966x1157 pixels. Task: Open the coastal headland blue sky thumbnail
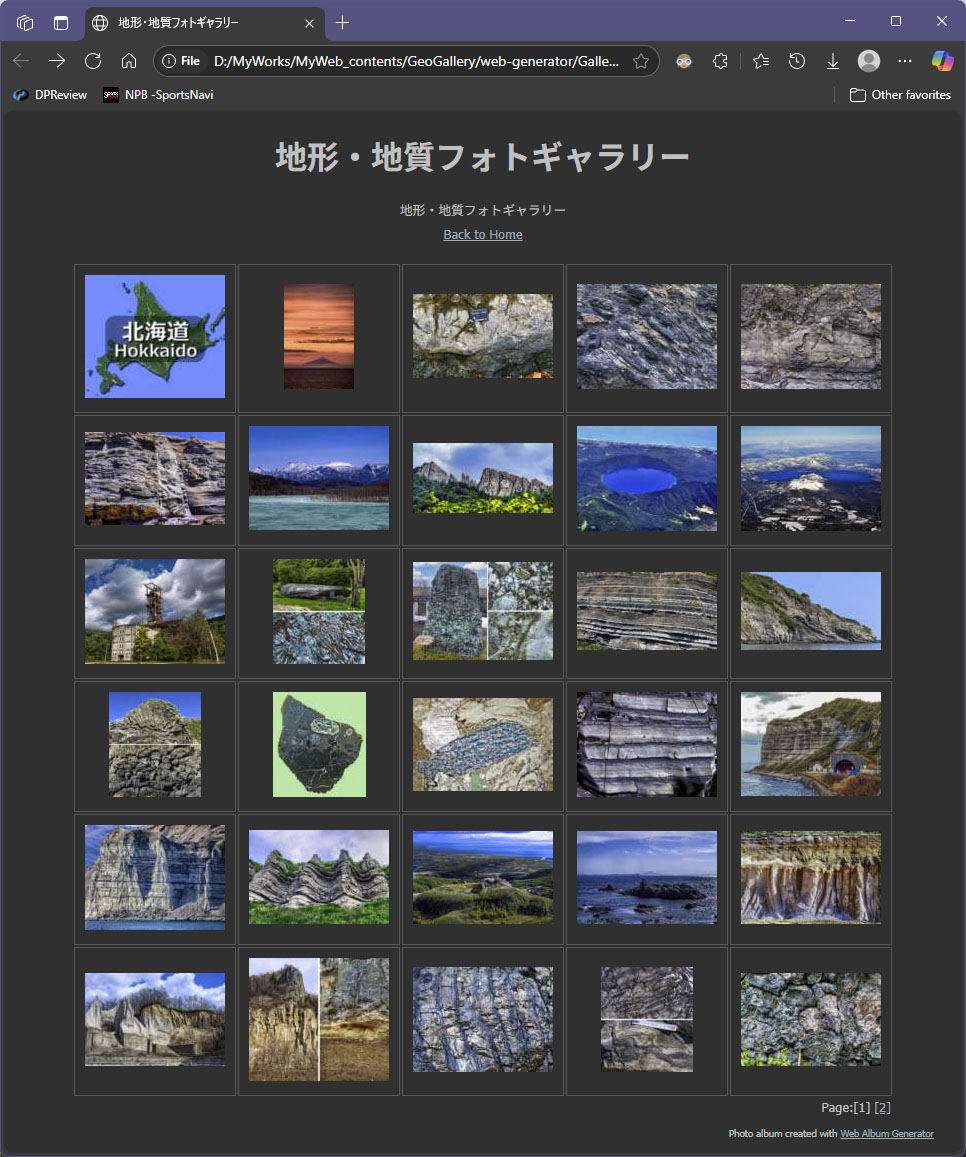pos(810,611)
